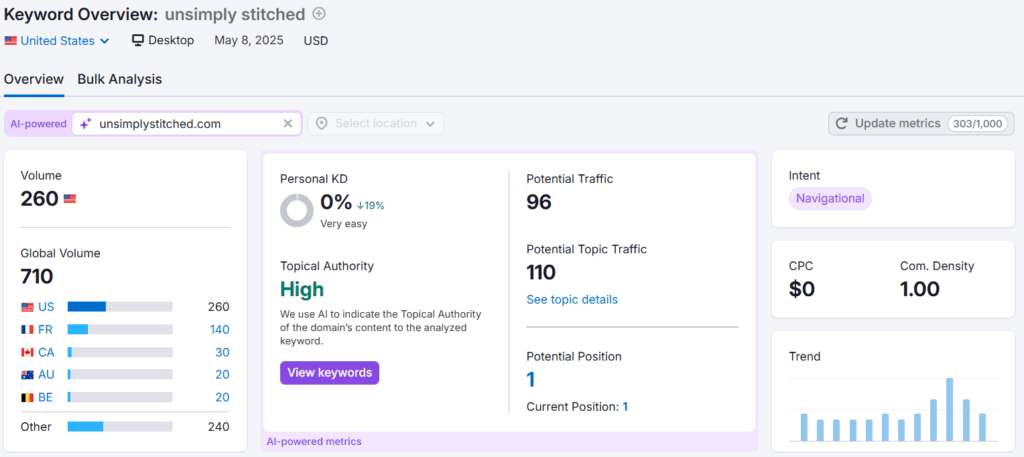The width and height of the screenshot is (1024, 457).
Task: Click the US volume progress bar
Action: pyautogui.click(x=120, y=307)
